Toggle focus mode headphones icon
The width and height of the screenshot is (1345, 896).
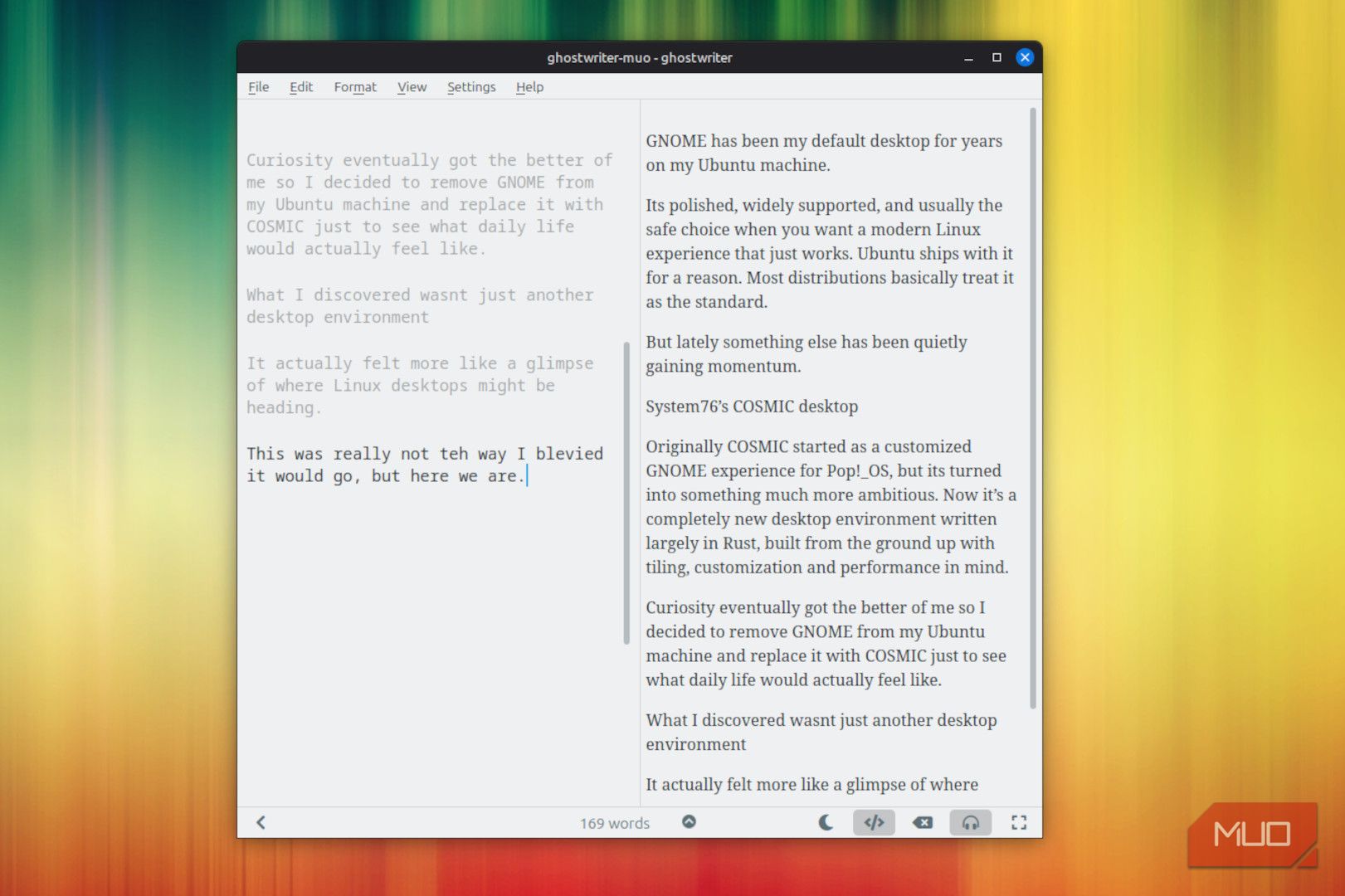971,822
